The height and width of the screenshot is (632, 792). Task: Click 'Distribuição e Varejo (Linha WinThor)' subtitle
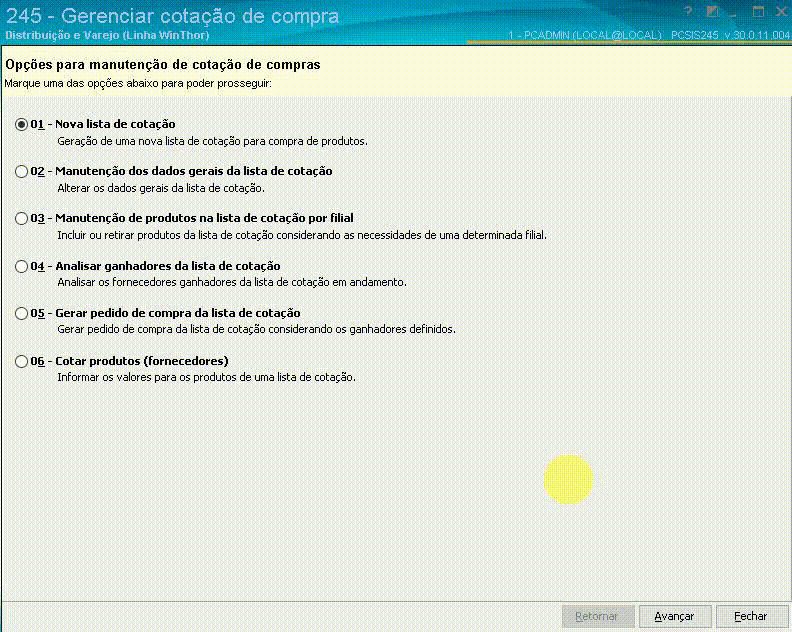pos(107,35)
